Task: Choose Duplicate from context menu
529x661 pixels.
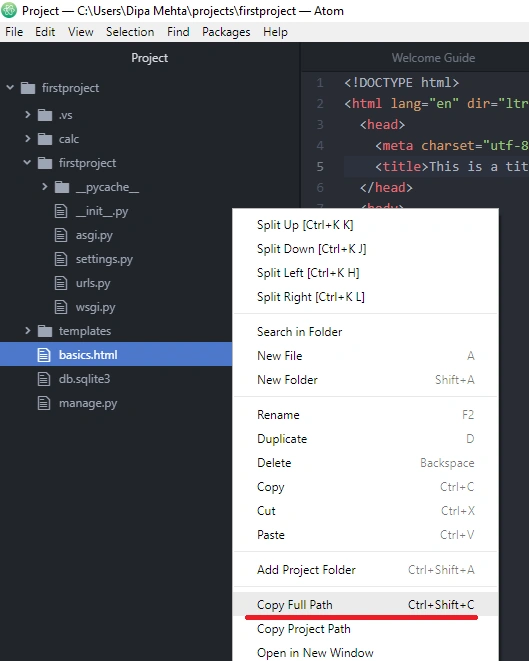Action: 366,439
